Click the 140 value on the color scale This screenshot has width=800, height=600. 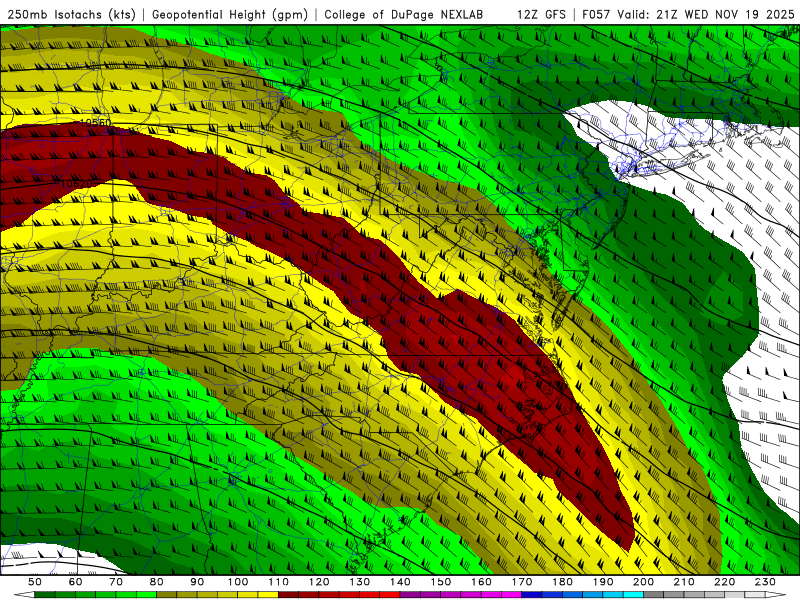[x=400, y=582]
